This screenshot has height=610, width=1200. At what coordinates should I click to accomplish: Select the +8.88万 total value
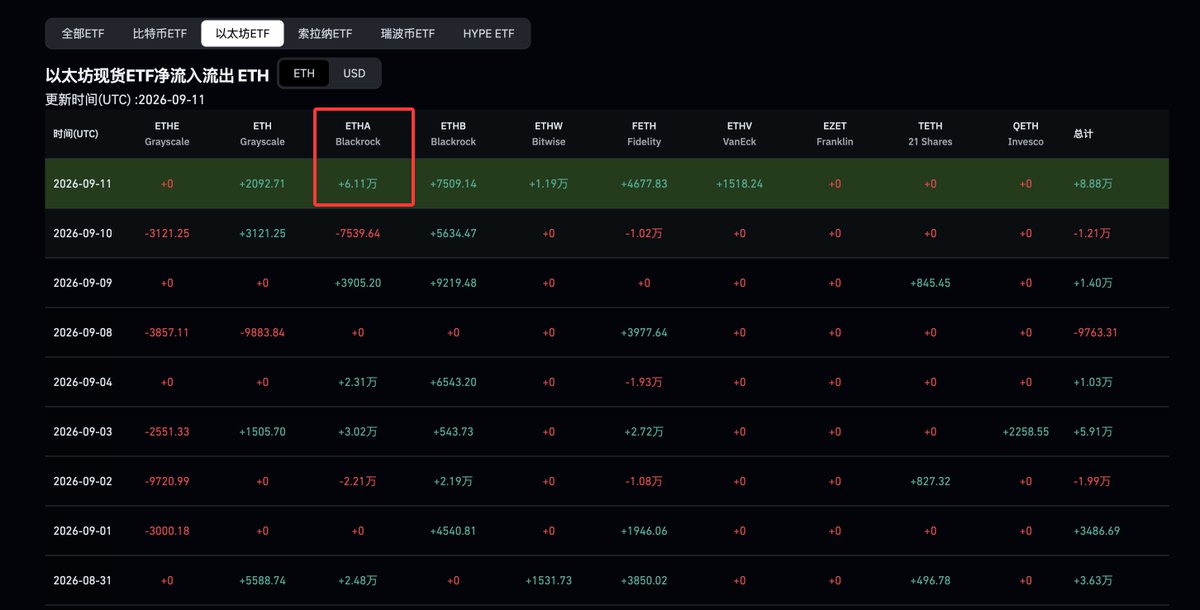tap(1093, 184)
